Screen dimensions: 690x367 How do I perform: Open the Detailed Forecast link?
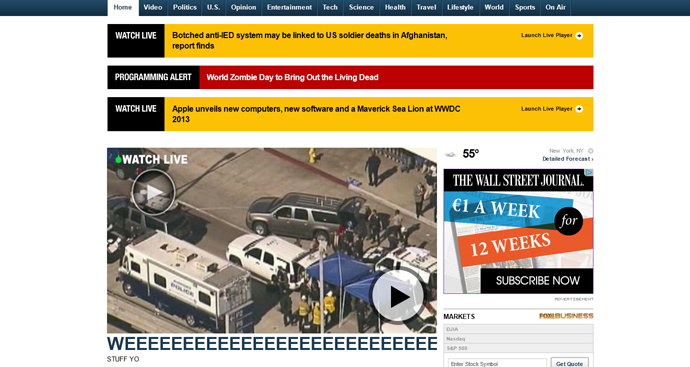567,159
